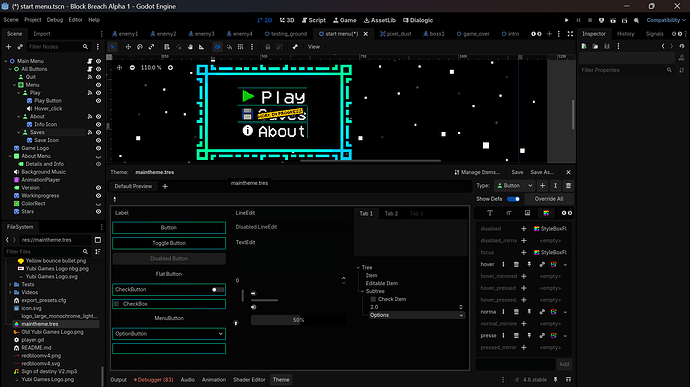Expand the pressed stylebox dropdown arrow
The height and width of the screenshot is (387, 690).
point(565,336)
